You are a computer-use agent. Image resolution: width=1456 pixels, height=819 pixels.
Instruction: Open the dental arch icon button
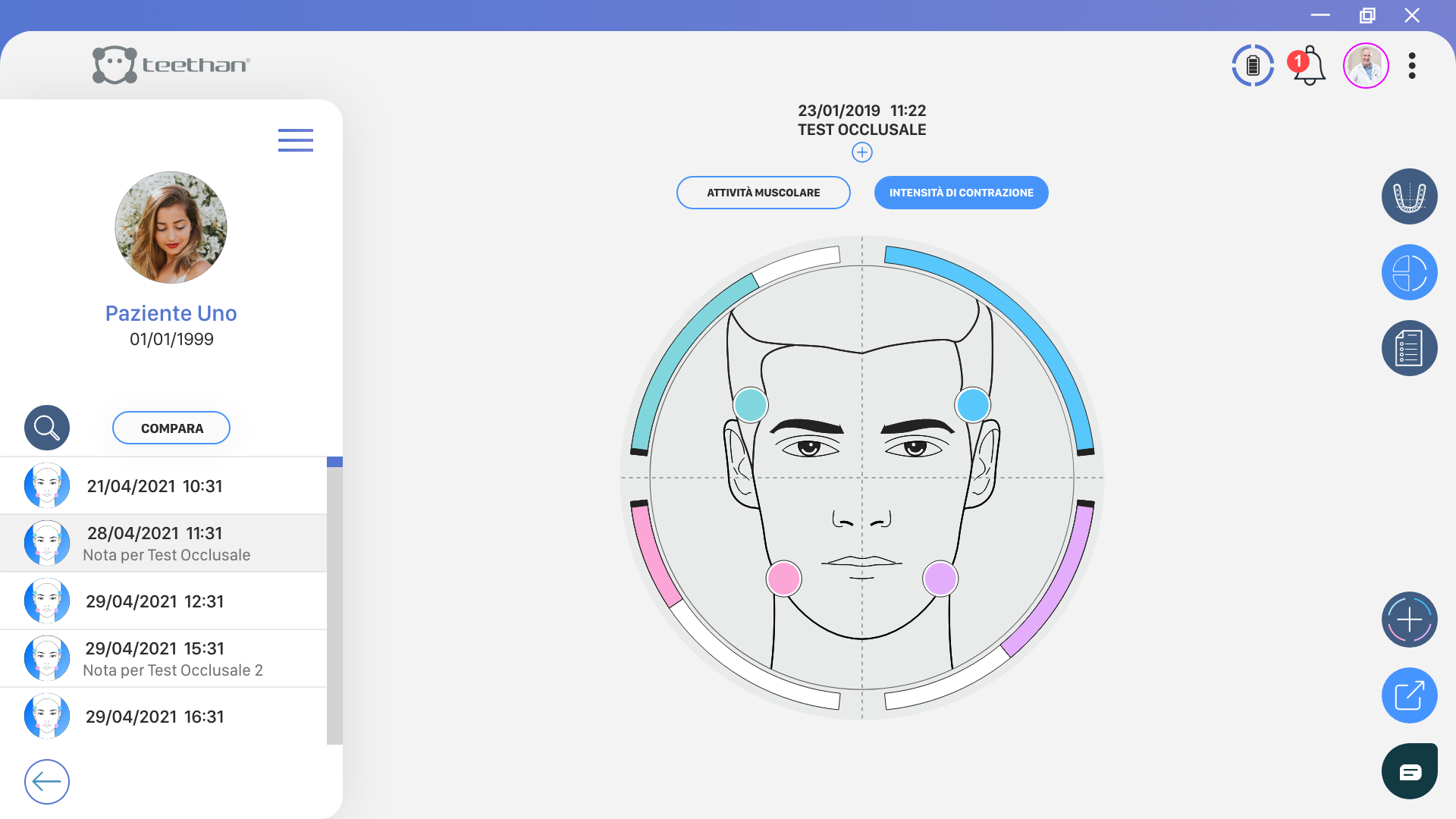[x=1409, y=196]
